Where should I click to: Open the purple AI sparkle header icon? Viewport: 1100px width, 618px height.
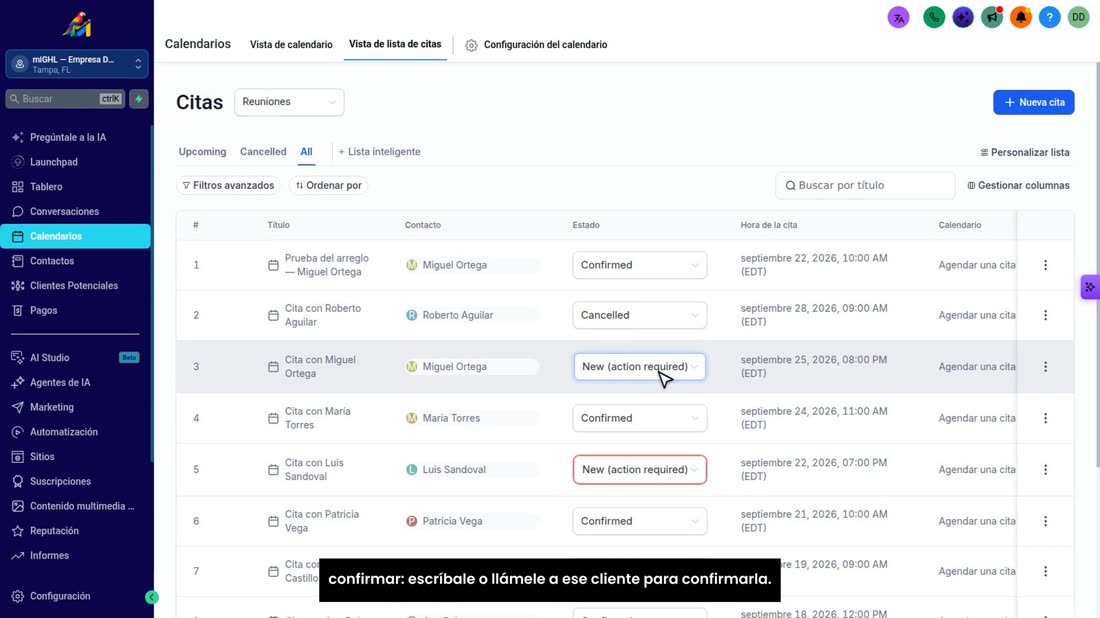click(962, 18)
